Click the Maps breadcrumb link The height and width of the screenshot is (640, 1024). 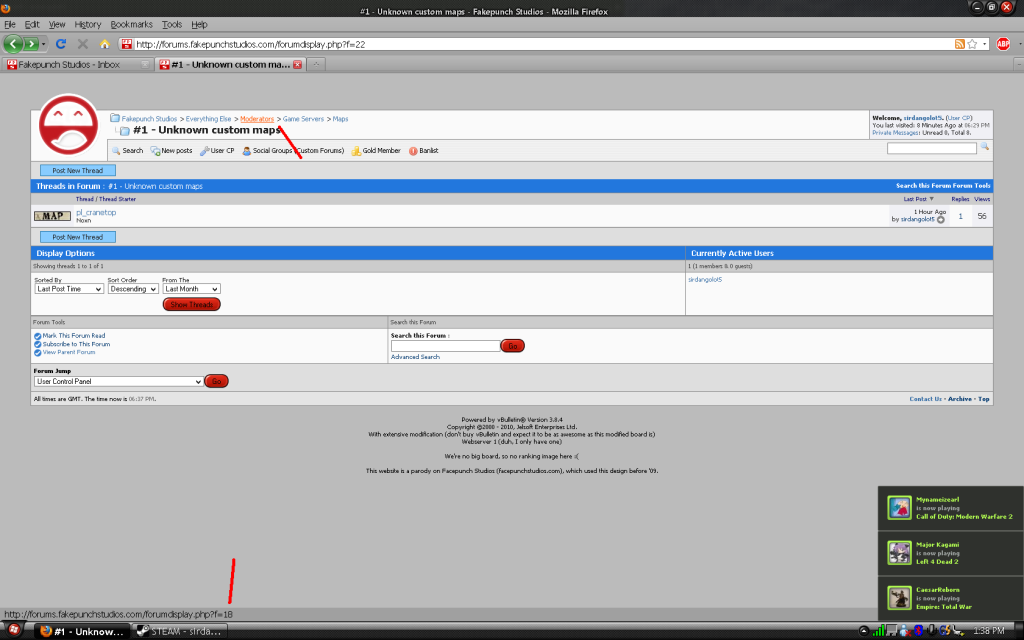coord(340,119)
